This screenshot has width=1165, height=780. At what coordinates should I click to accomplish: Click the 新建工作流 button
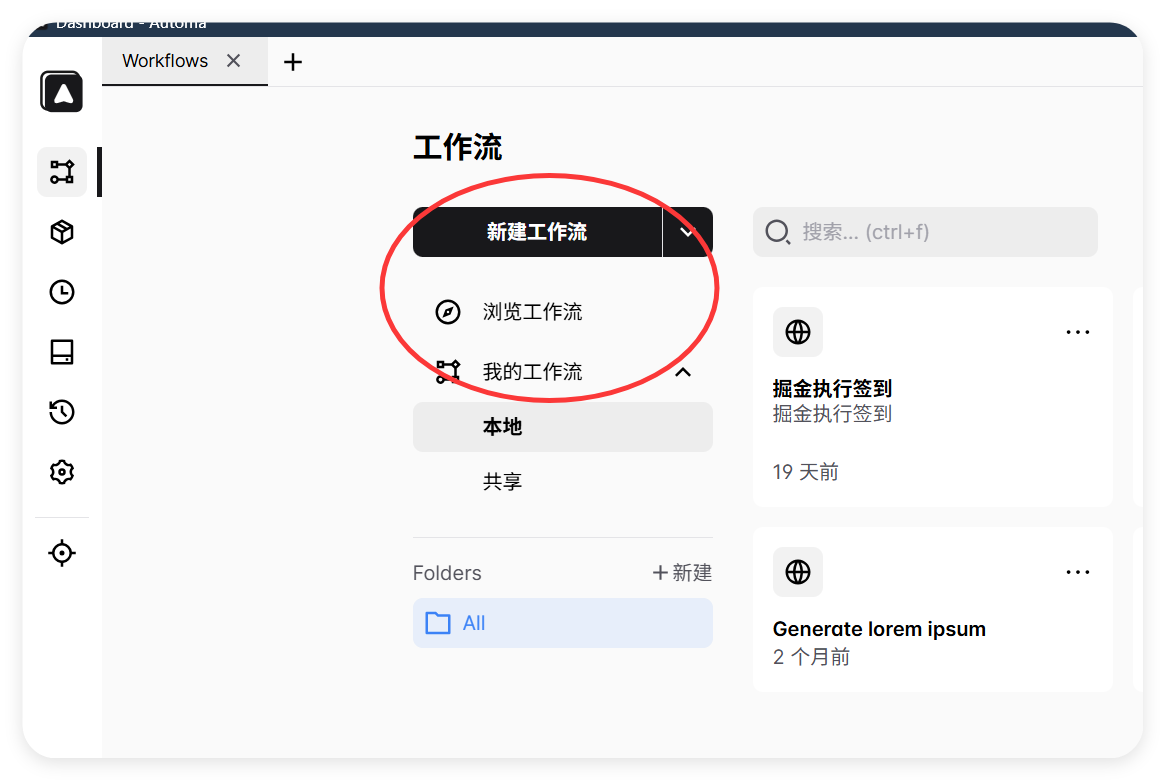pos(537,232)
